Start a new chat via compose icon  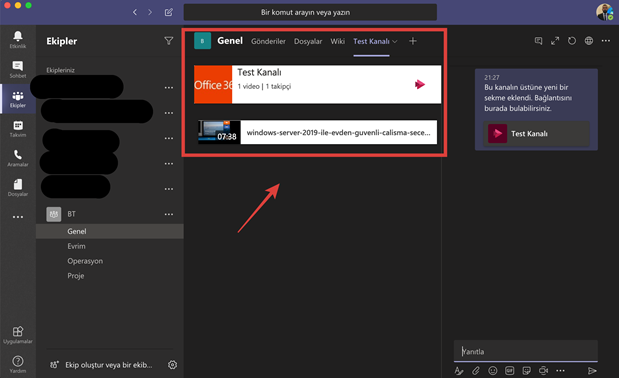click(169, 12)
